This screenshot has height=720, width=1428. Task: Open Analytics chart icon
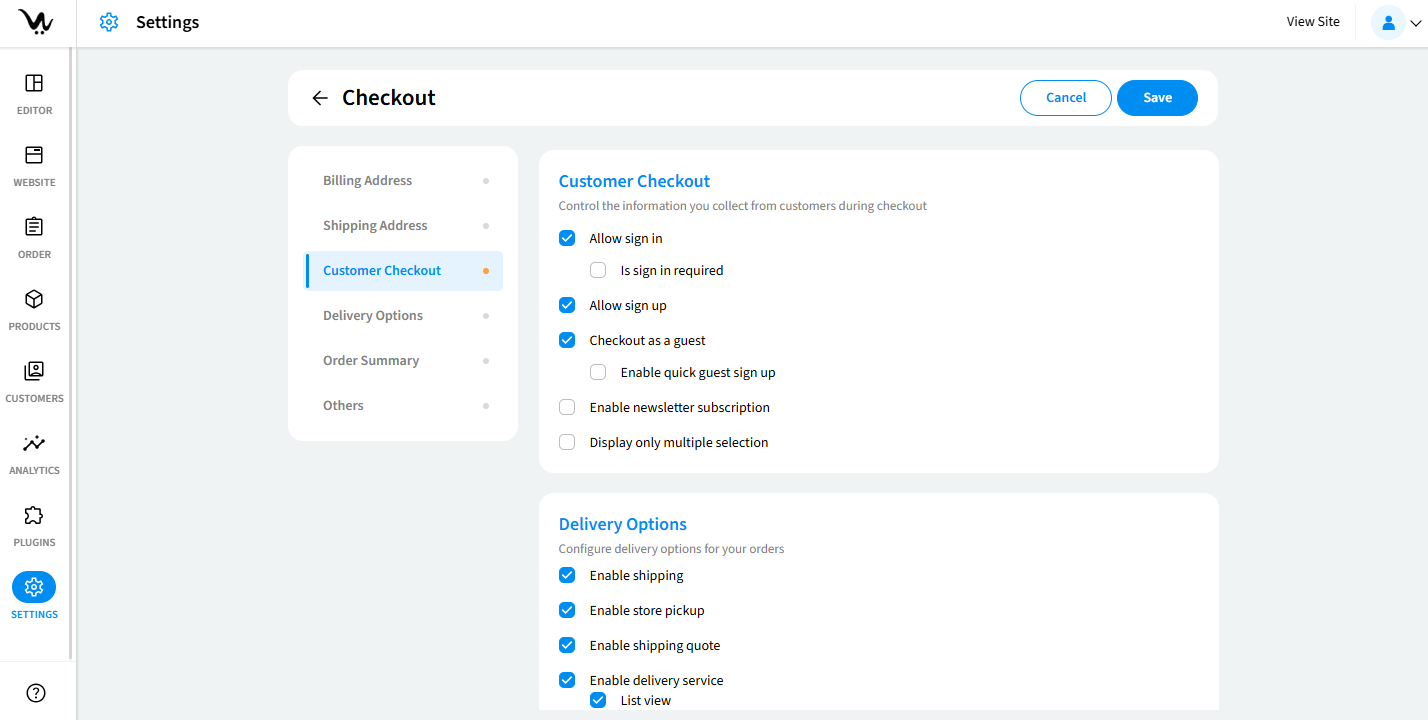click(34, 443)
